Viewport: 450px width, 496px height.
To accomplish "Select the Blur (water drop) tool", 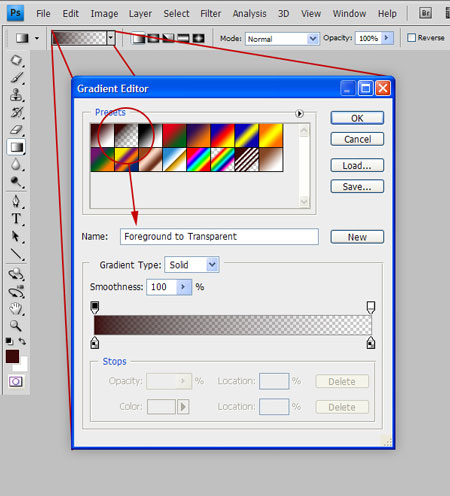I will pos(16,165).
